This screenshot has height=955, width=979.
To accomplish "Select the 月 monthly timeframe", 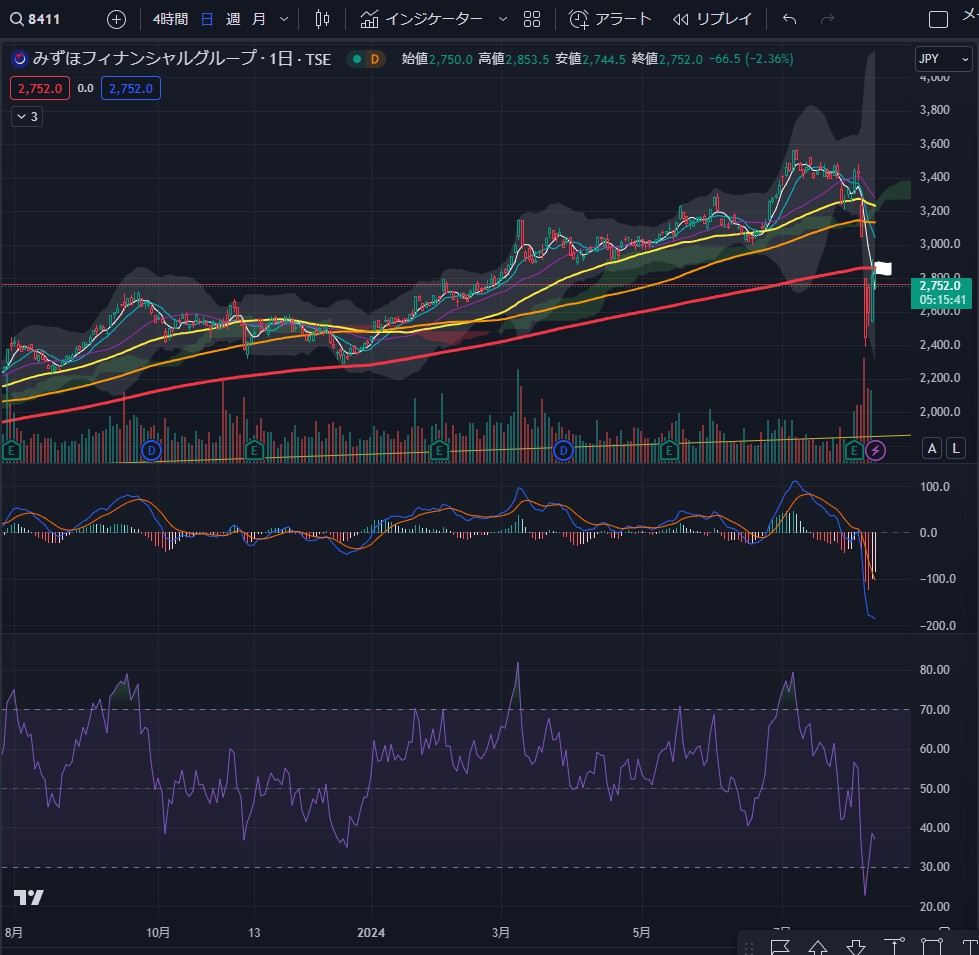I will (x=258, y=19).
